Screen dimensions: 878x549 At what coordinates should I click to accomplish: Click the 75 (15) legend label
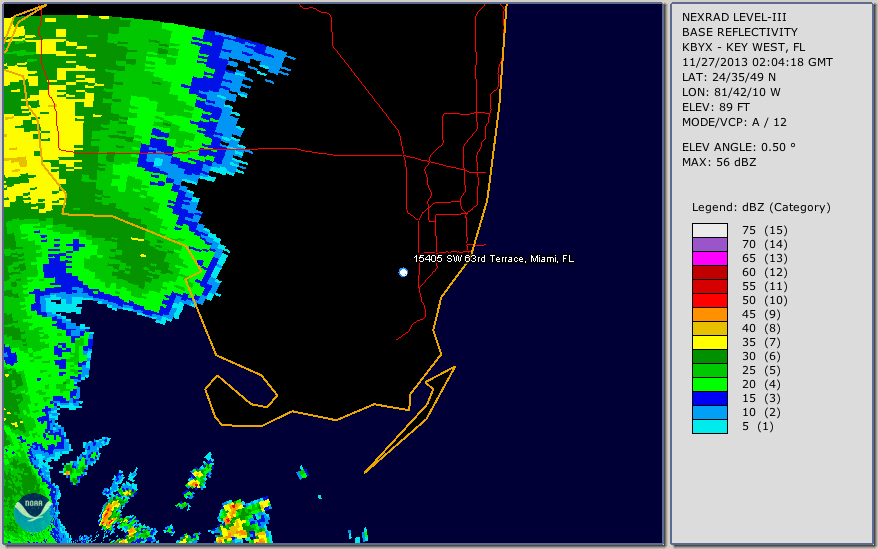point(765,230)
